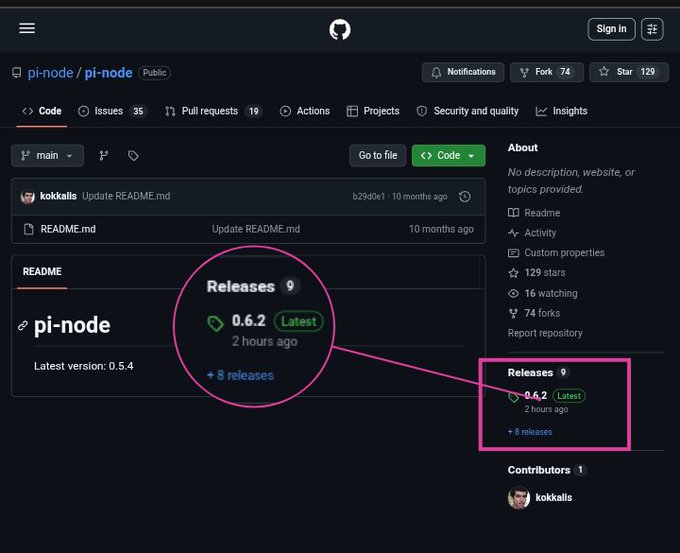Open kokkalis contributor avatar

(519, 497)
